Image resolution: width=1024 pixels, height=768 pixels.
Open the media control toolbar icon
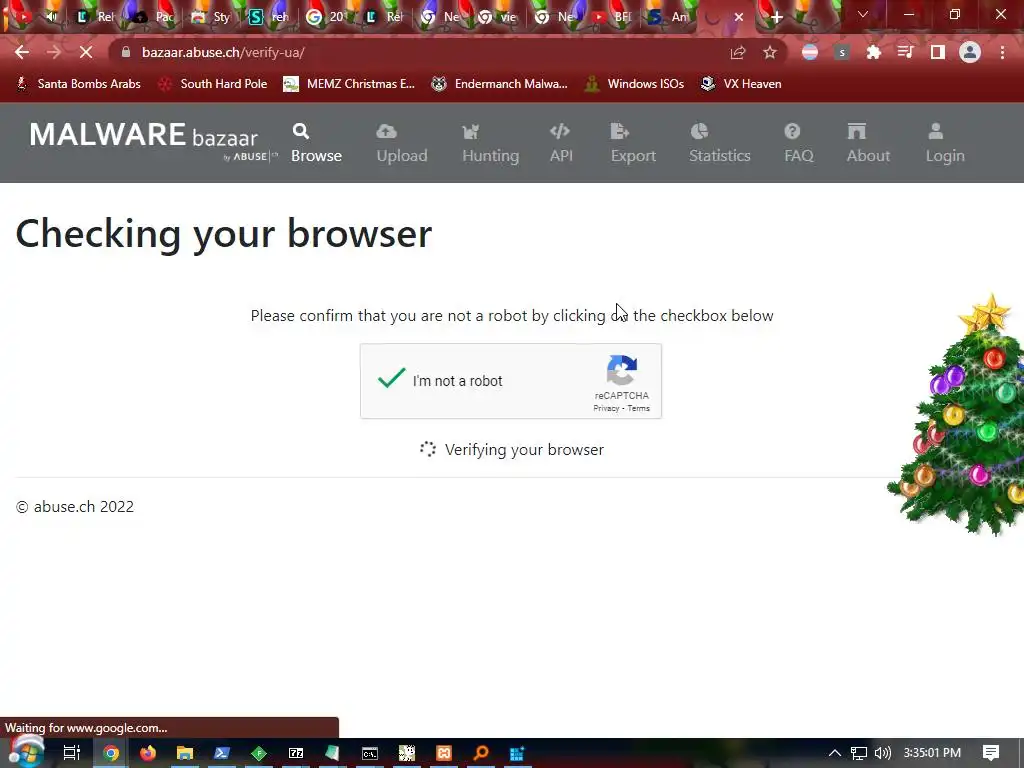pos(905,52)
